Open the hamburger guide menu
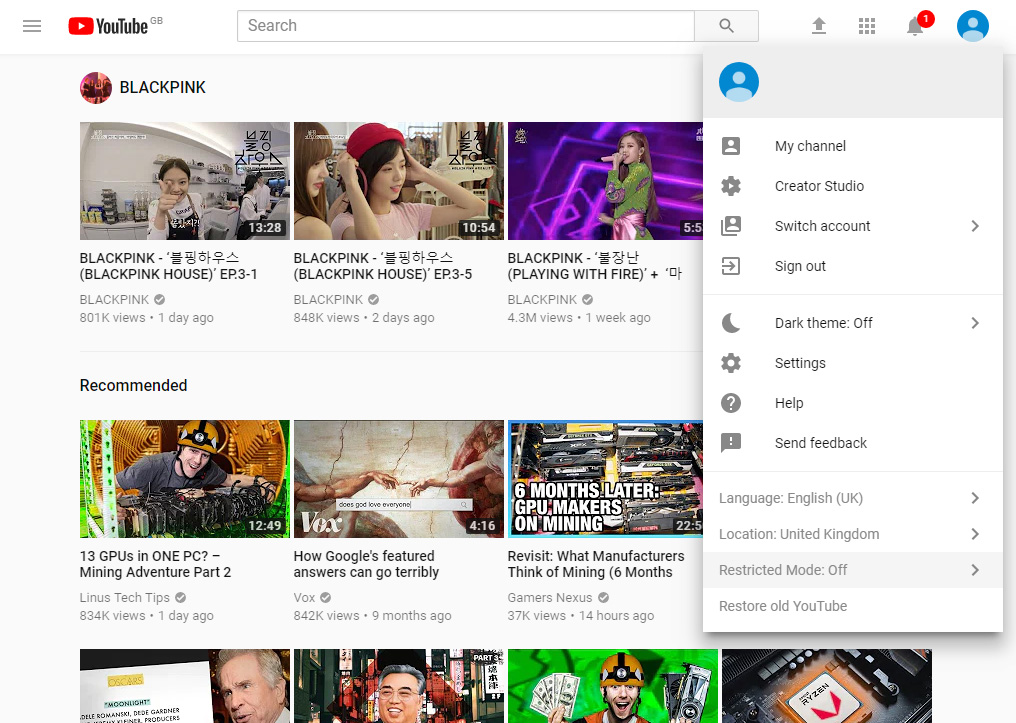 [32, 26]
